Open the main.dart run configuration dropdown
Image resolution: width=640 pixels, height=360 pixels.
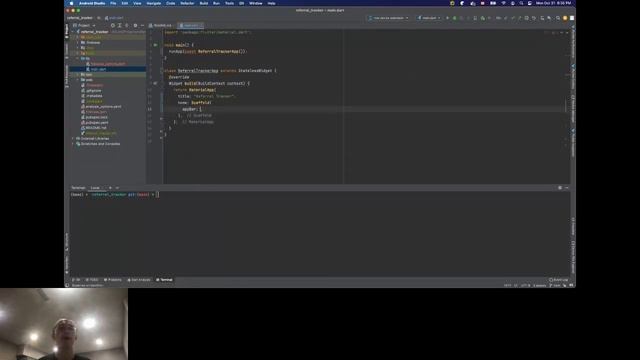tap(429, 18)
